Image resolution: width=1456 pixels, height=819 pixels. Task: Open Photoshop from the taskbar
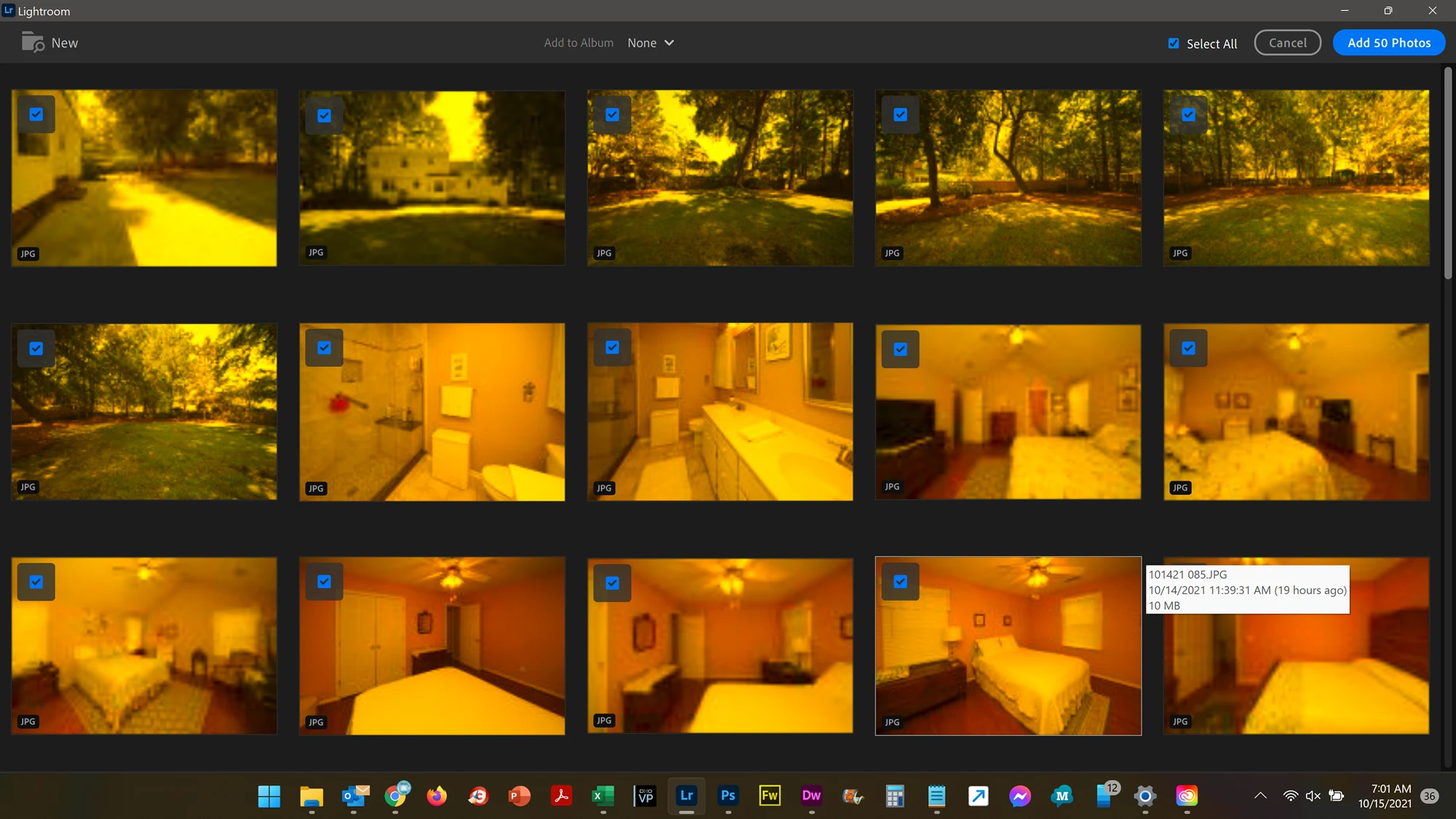click(x=728, y=796)
